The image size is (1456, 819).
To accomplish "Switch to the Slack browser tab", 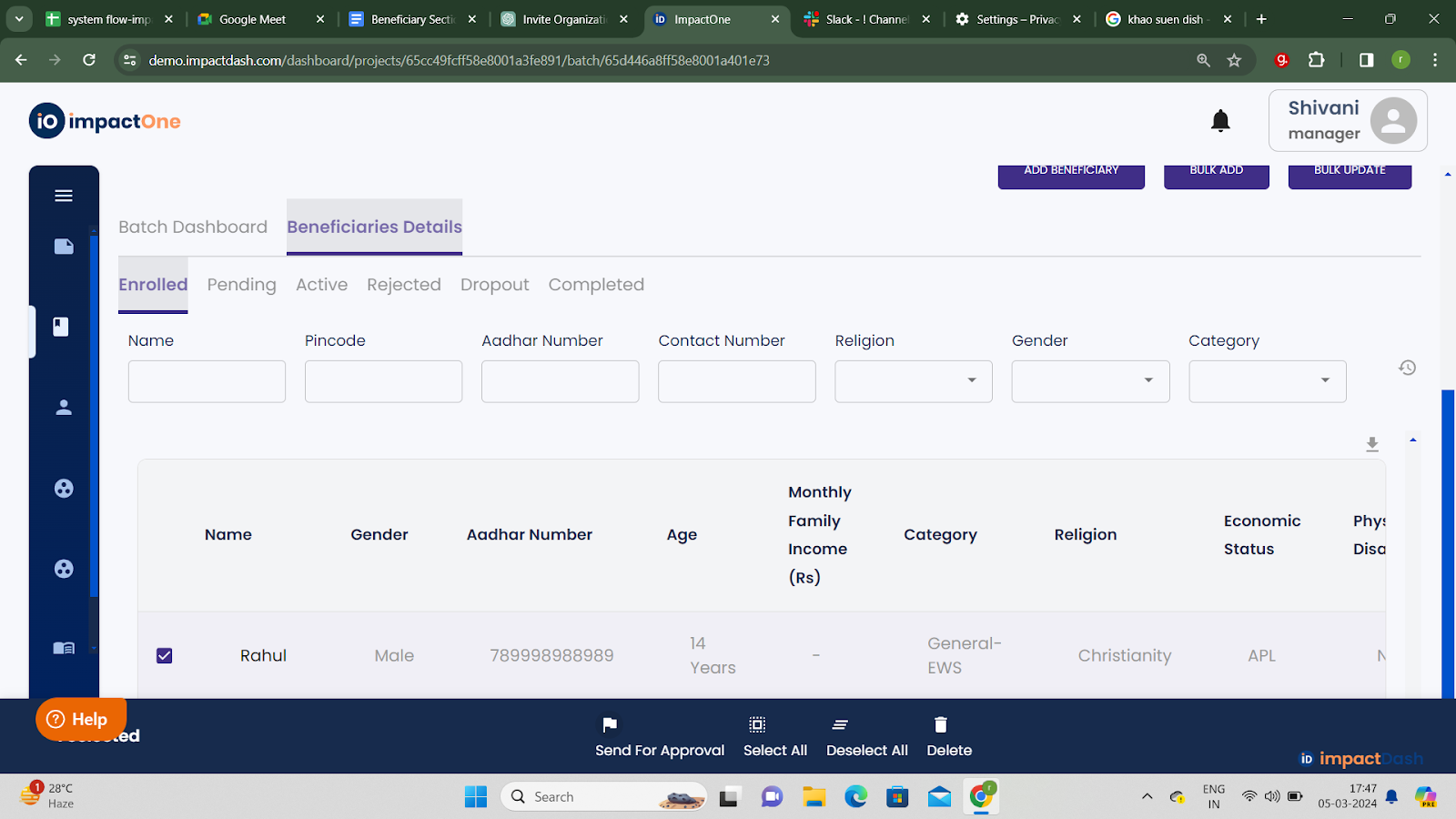I will pos(867,19).
